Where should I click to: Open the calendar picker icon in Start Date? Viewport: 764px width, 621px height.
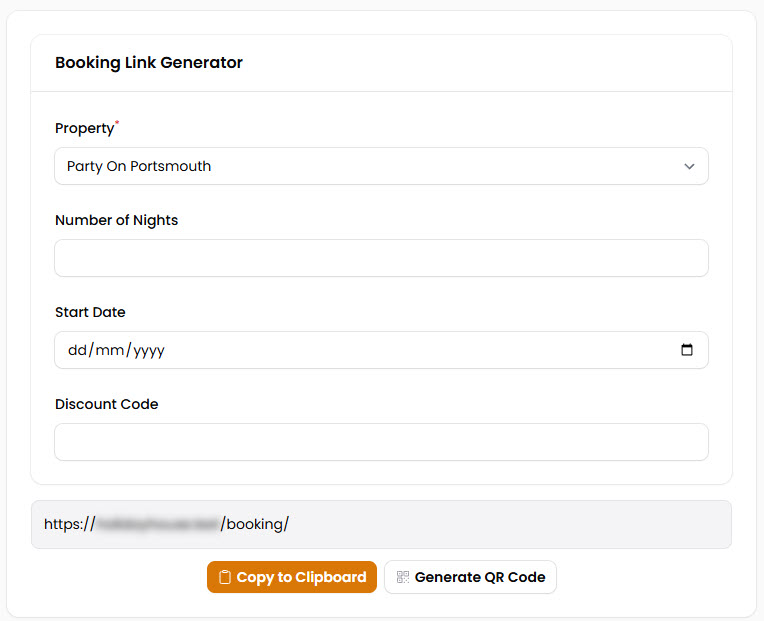687,351
